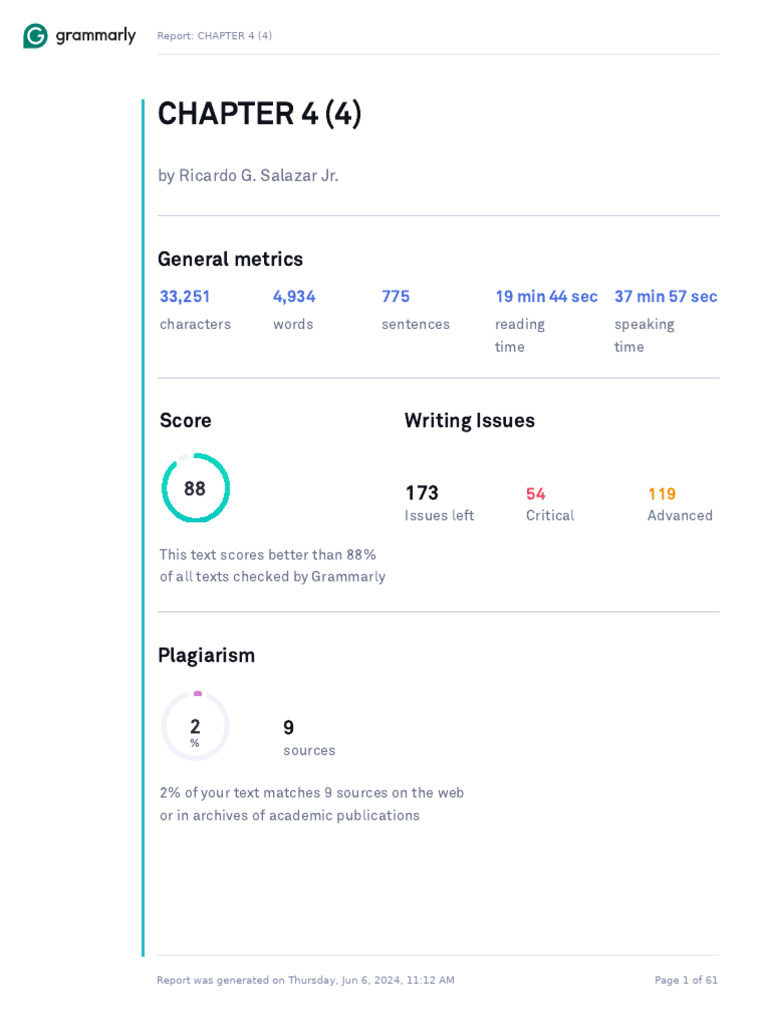Image resolution: width=768 pixels, height=1024 pixels.
Task: Click the plagiarism 2% ring indicator
Action: coord(195,726)
